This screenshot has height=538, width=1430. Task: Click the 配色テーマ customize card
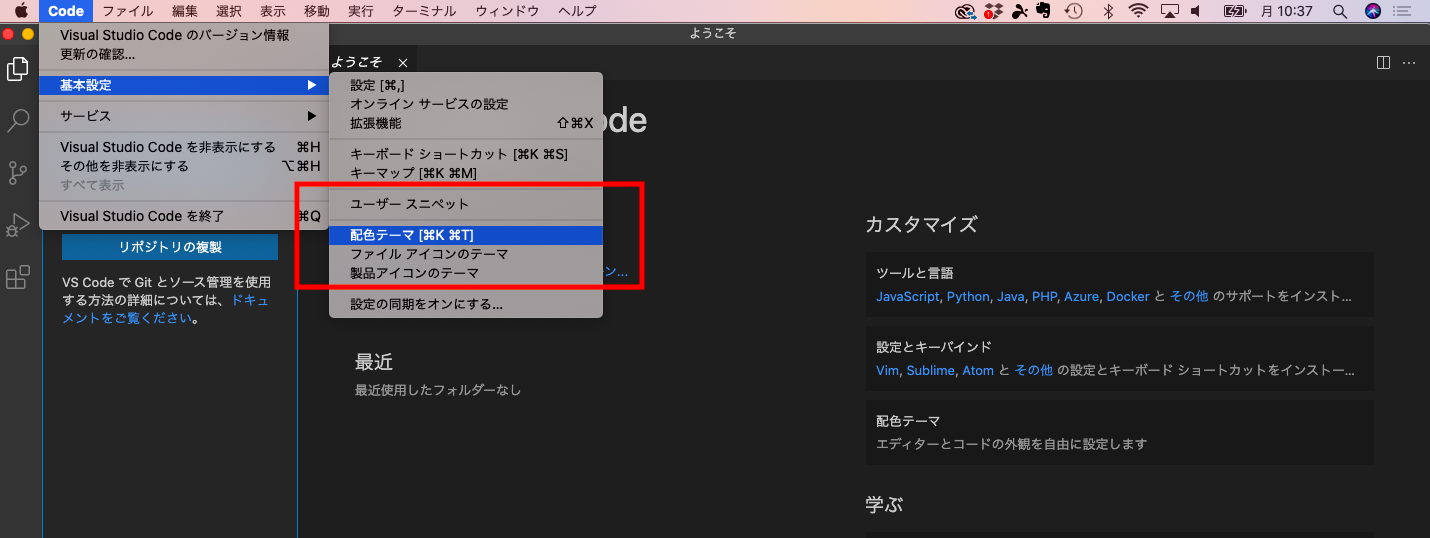pos(1119,432)
